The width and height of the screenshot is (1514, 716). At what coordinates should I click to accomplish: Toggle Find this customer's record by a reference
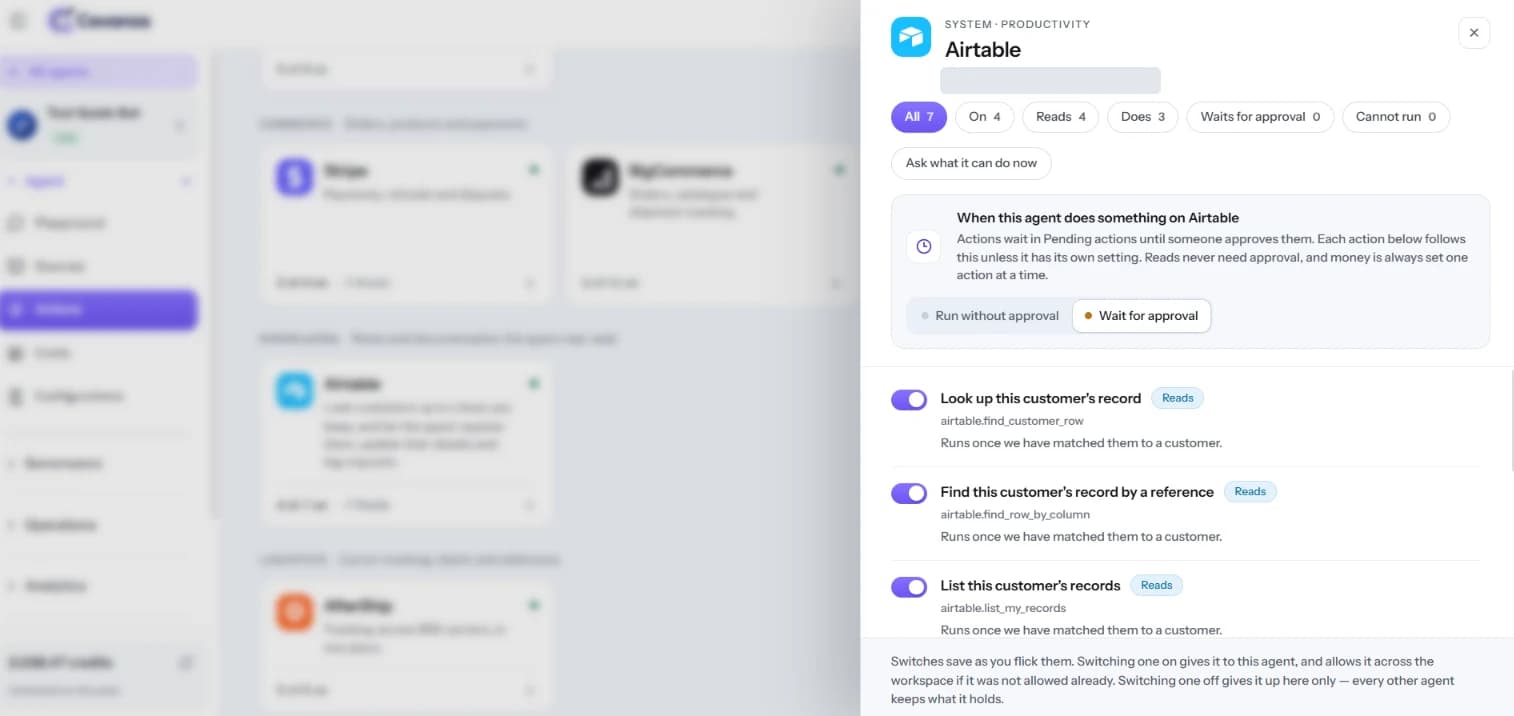(x=909, y=494)
